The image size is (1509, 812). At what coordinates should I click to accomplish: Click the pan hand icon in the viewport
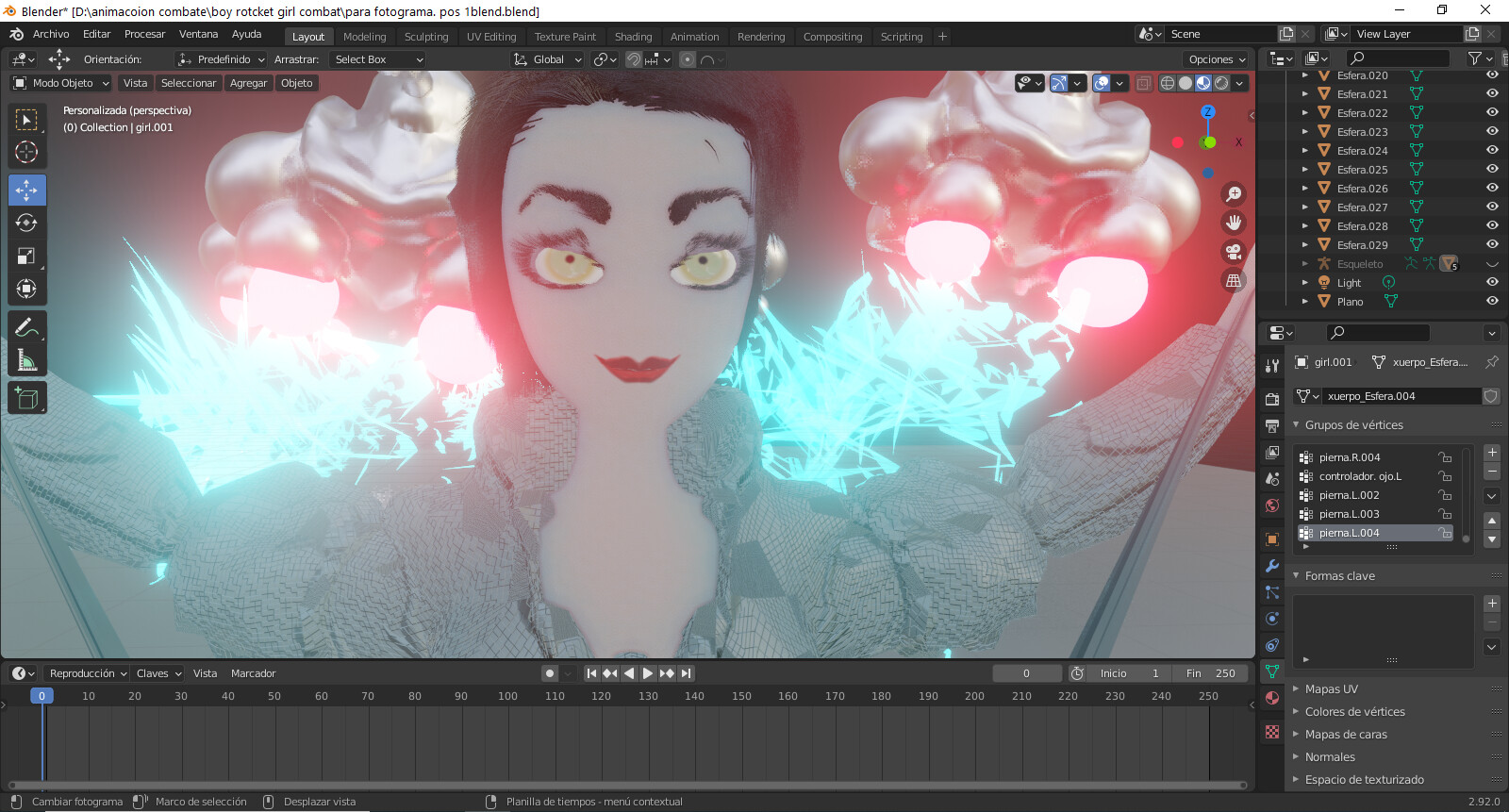(x=1233, y=223)
